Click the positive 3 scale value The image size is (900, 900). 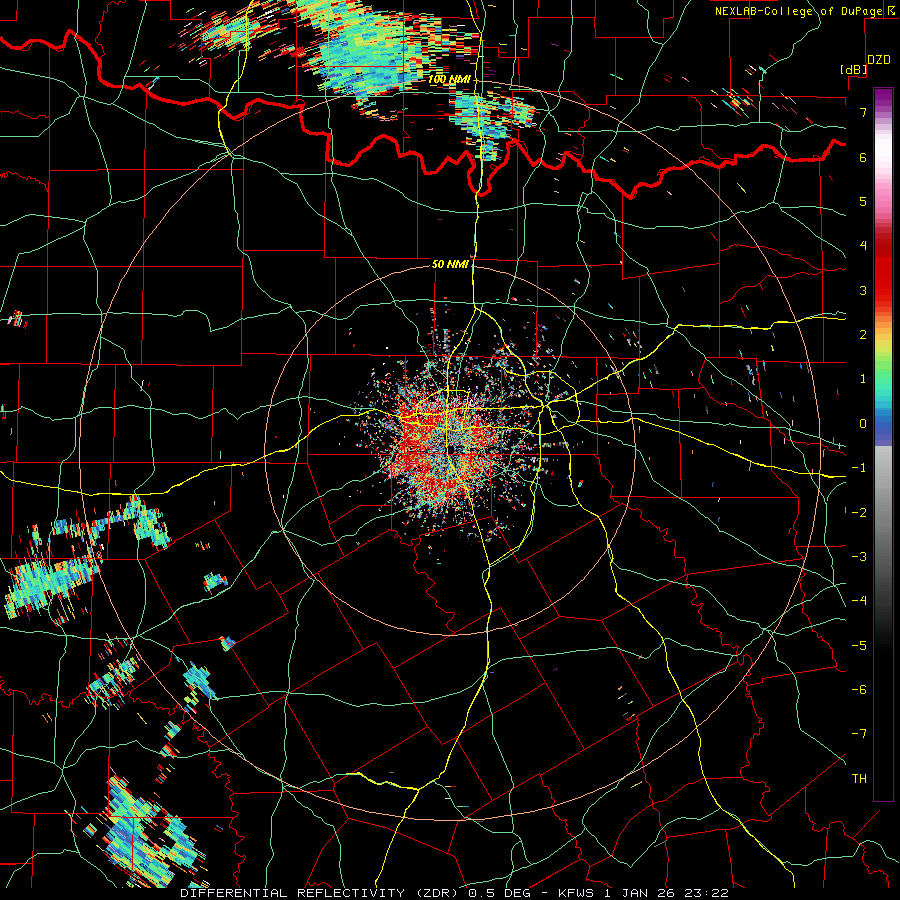[863, 290]
